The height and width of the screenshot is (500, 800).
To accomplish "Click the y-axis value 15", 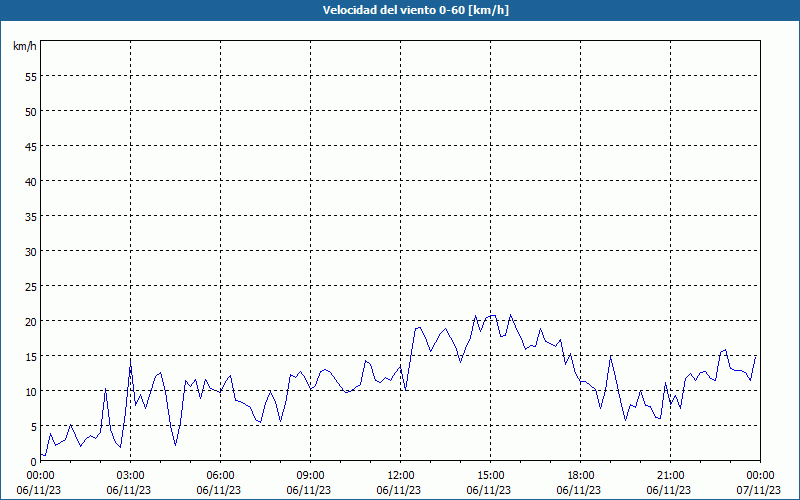I will (31, 356).
